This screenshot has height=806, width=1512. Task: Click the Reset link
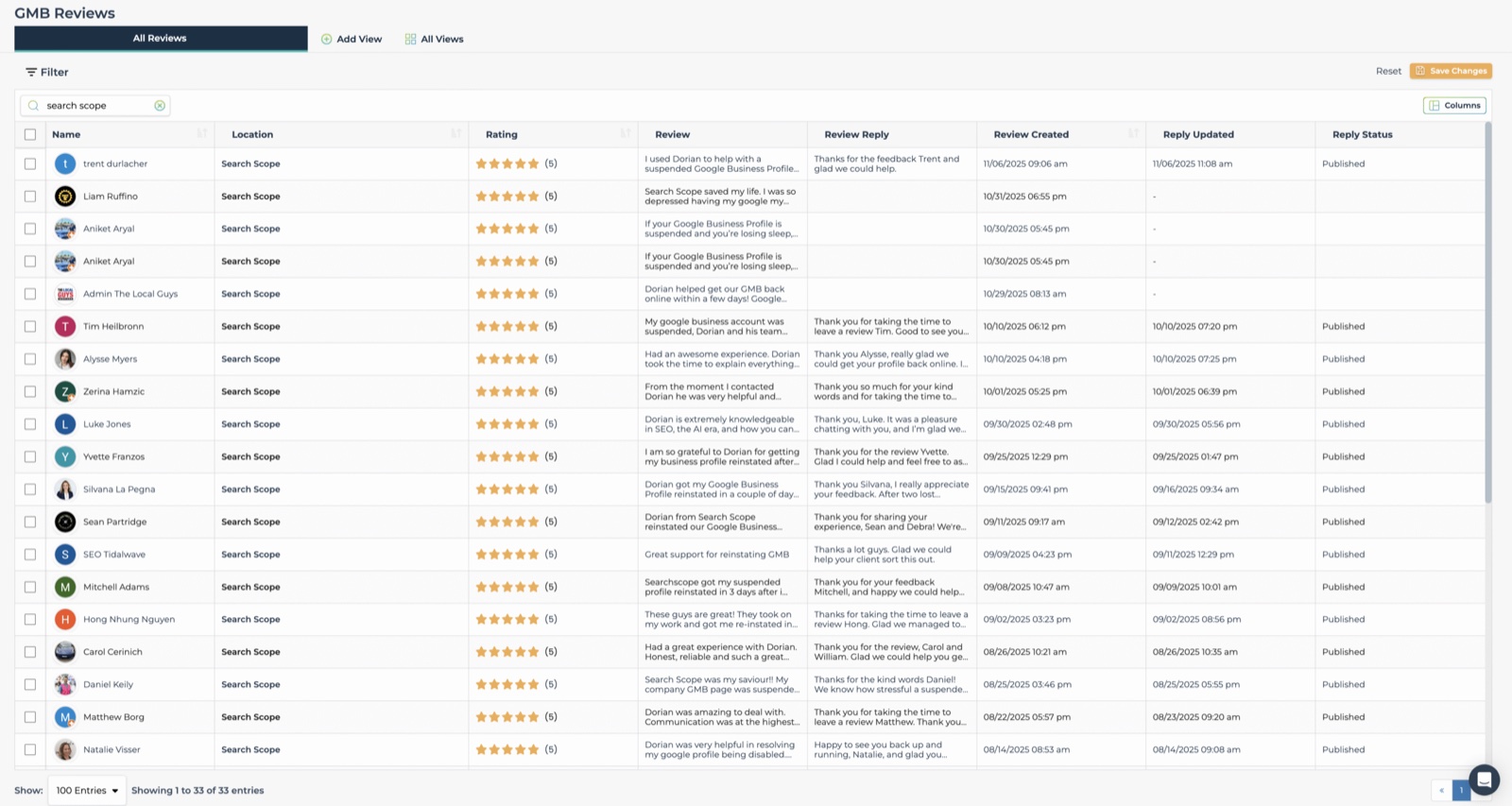[x=1388, y=71]
